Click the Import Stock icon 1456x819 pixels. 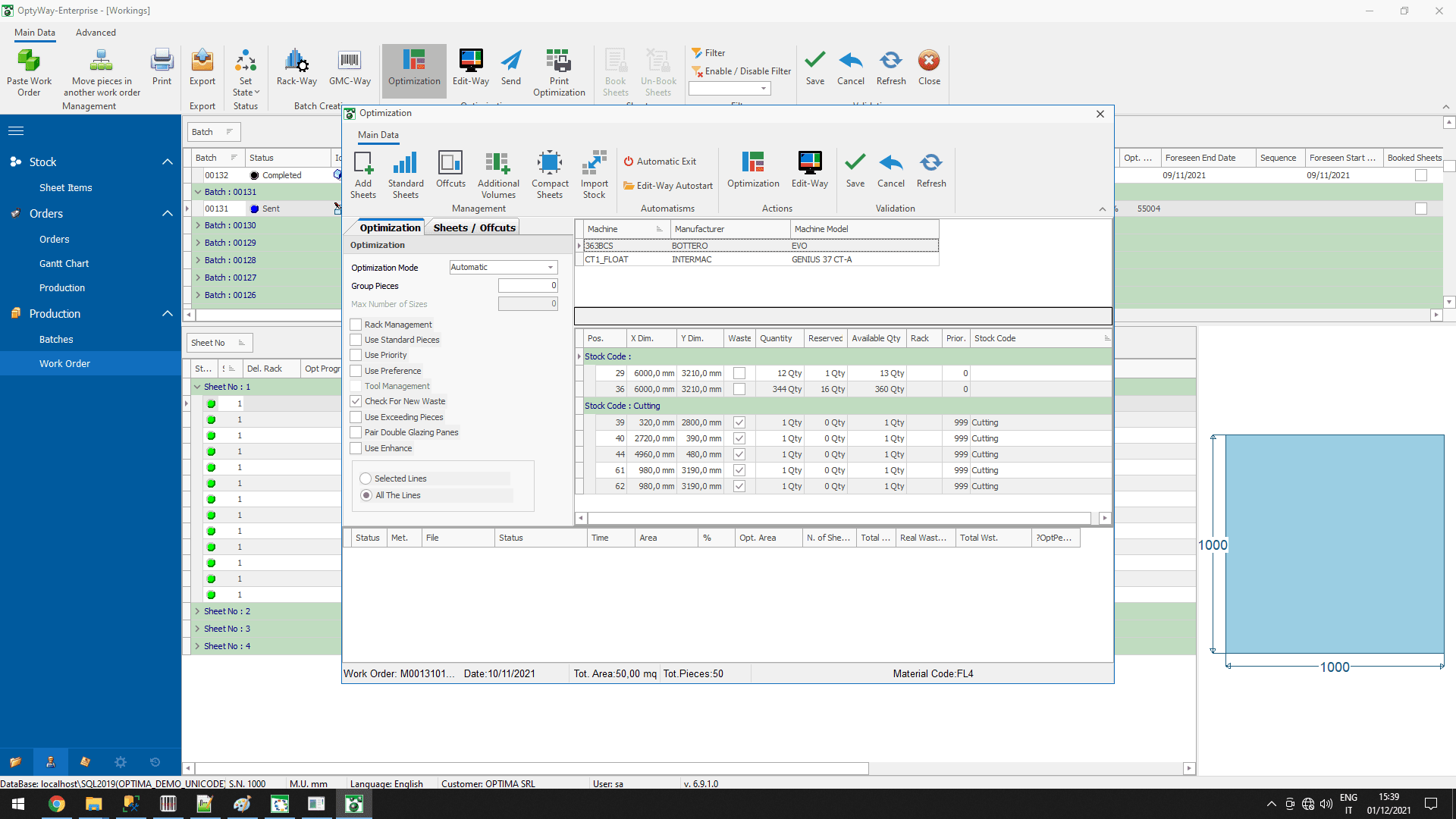(595, 174)
